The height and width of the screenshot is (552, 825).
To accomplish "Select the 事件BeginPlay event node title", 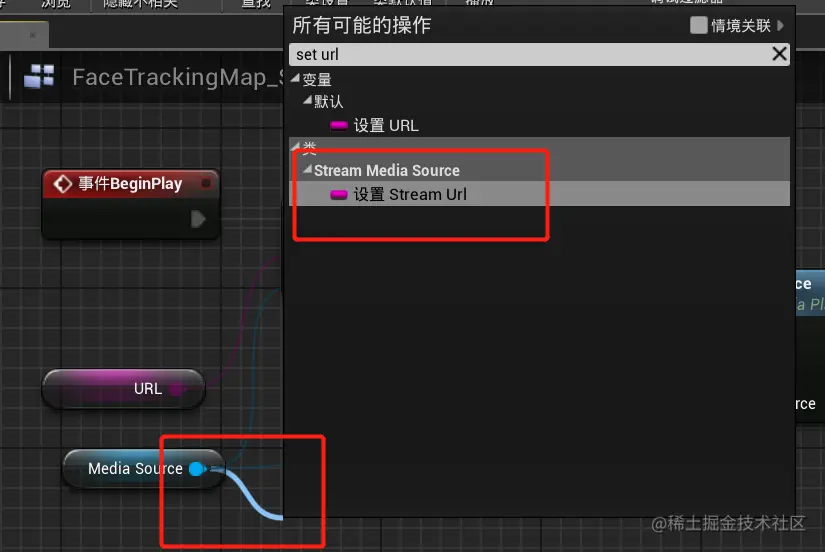I will (x=130, y=184).
